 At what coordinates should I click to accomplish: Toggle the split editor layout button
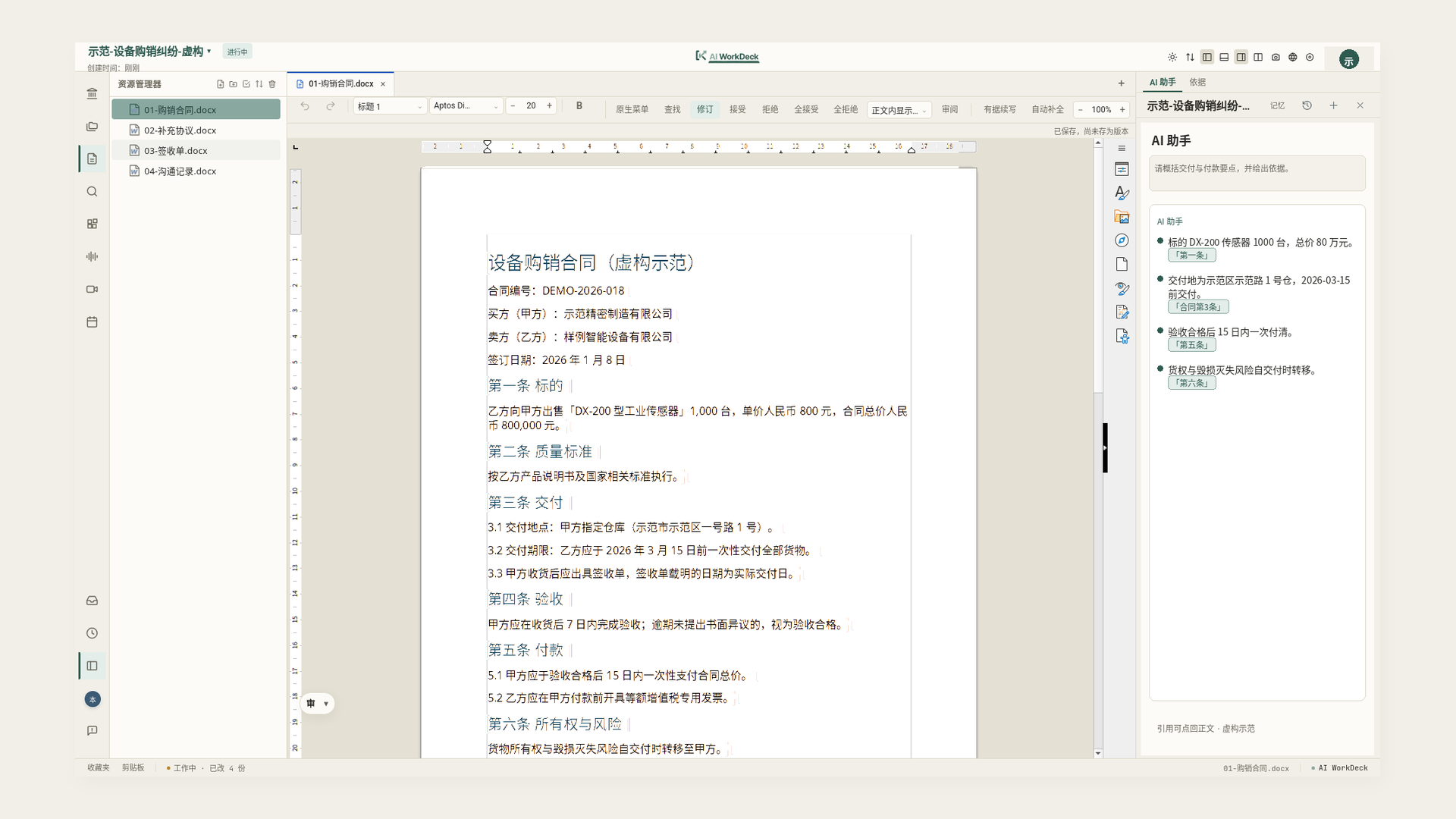[1258, 57]
